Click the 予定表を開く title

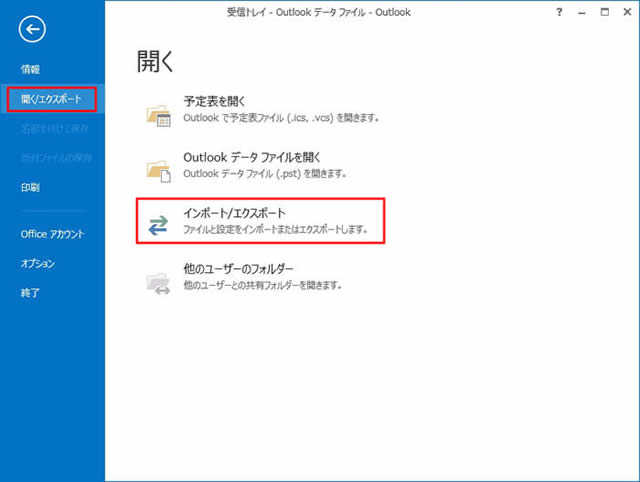pyautogui.click(x=214, y=101)
